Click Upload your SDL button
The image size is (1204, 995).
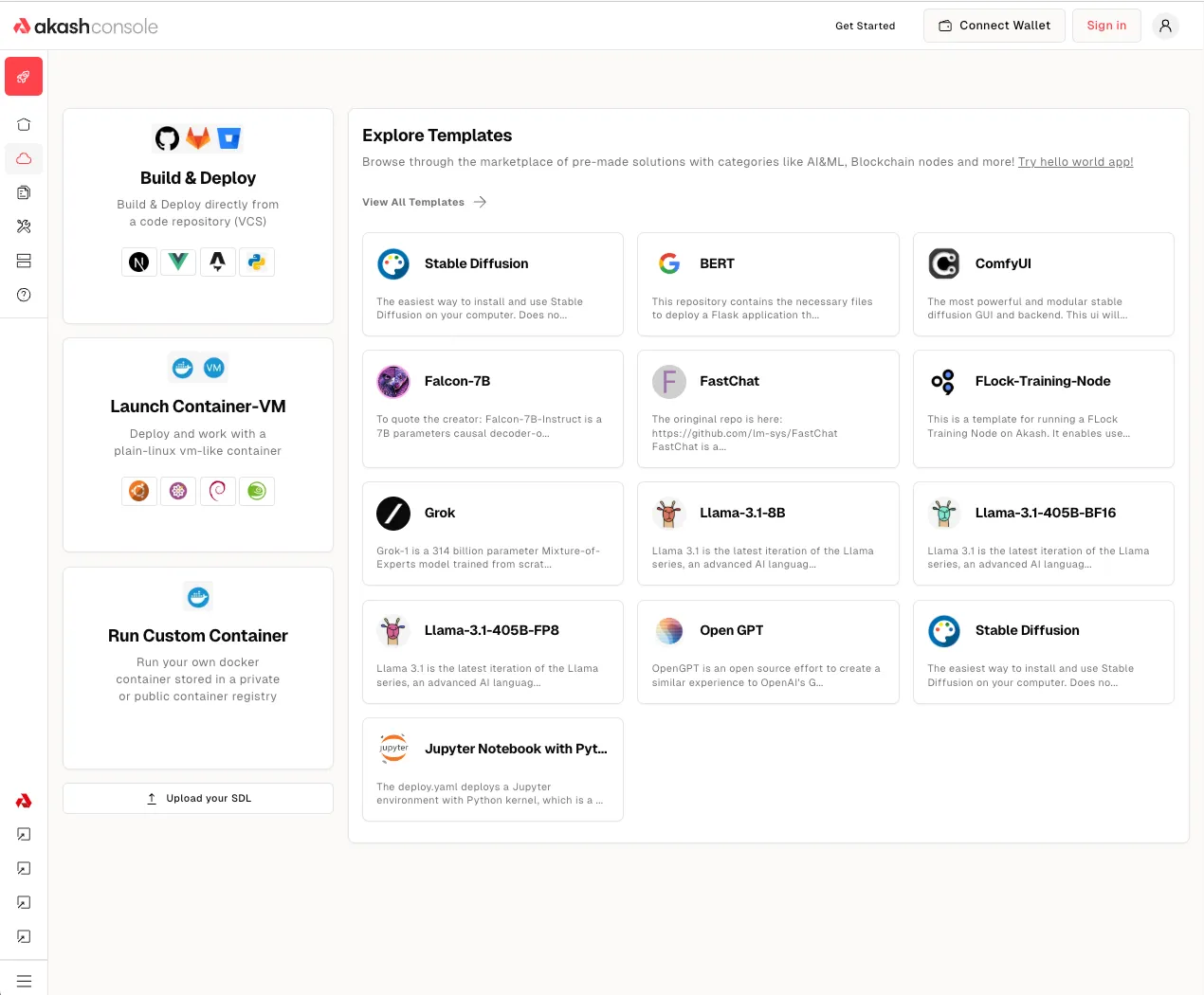pos(198,798)
